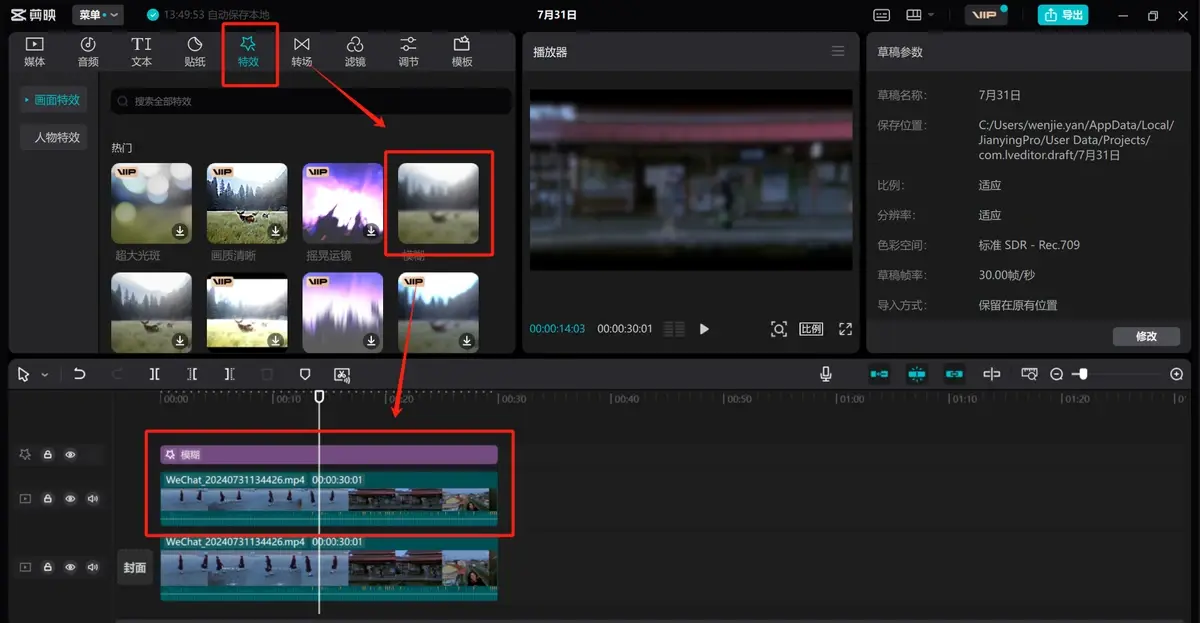Click the timeline playhead marker

point(319,396)
